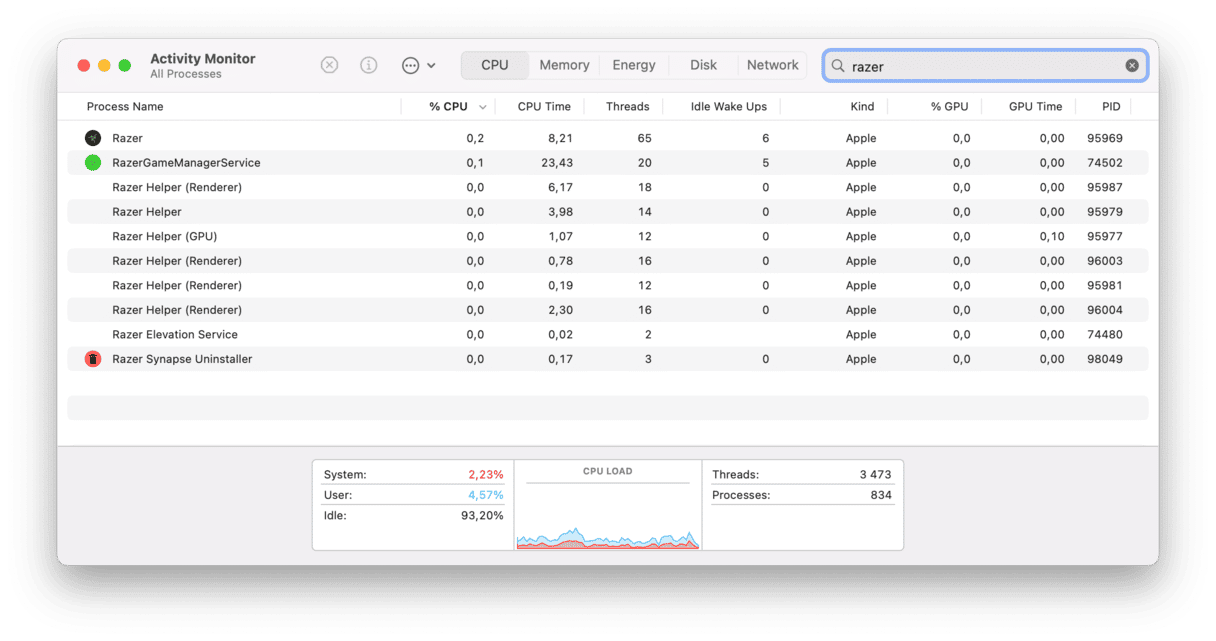Select Razer Helper (Renderer) with PID 95981
1216x641 pixels.
[608, 285]
